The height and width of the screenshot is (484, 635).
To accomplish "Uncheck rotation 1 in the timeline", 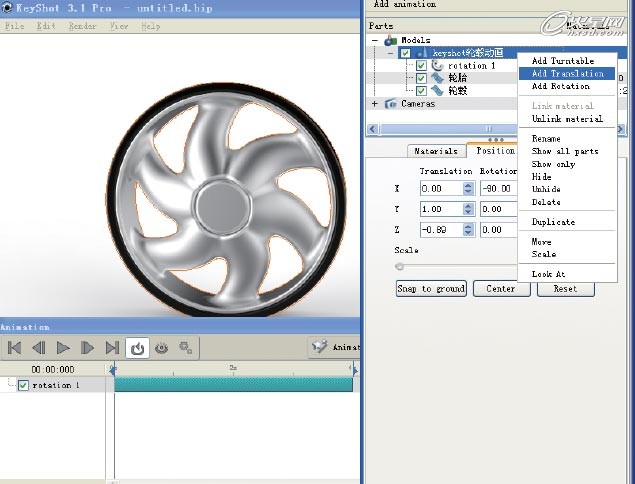I will 24,385.
